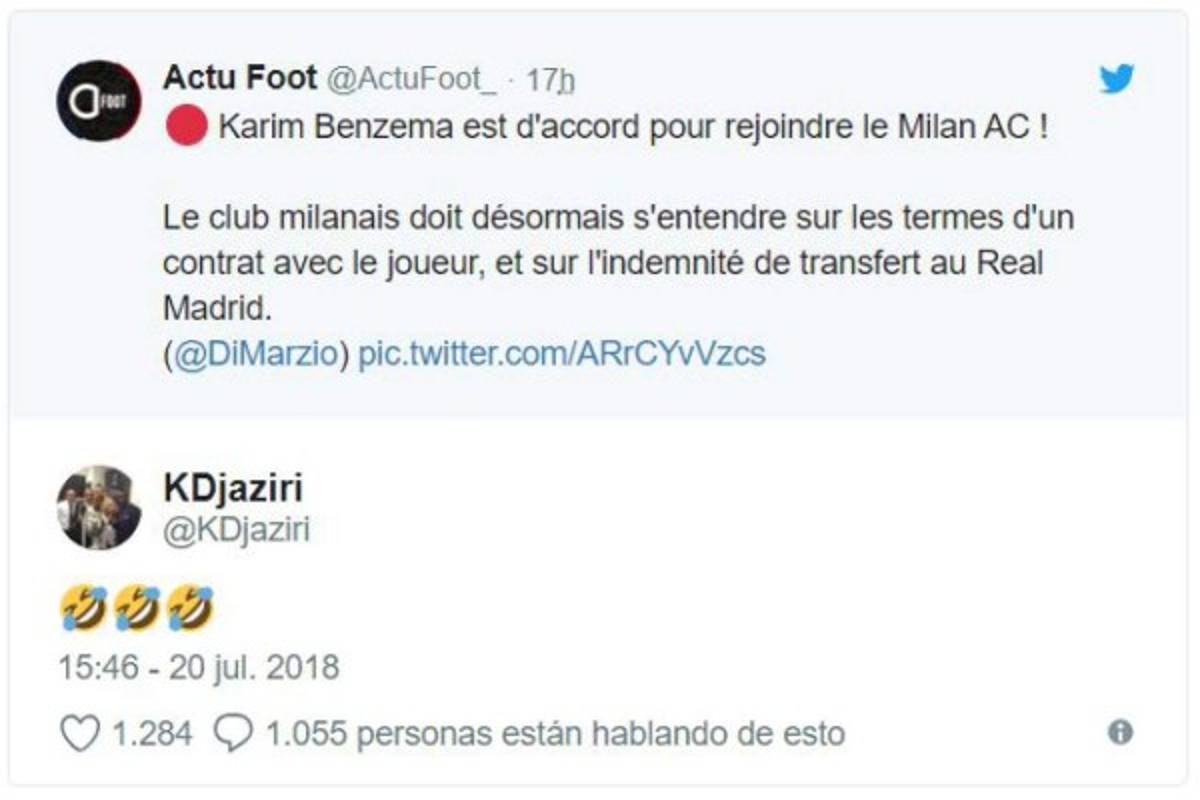Click the bold KDjaziri display name
Image resolution: width=1200 pixels, height=800 pixels.
tap(232, 488)
